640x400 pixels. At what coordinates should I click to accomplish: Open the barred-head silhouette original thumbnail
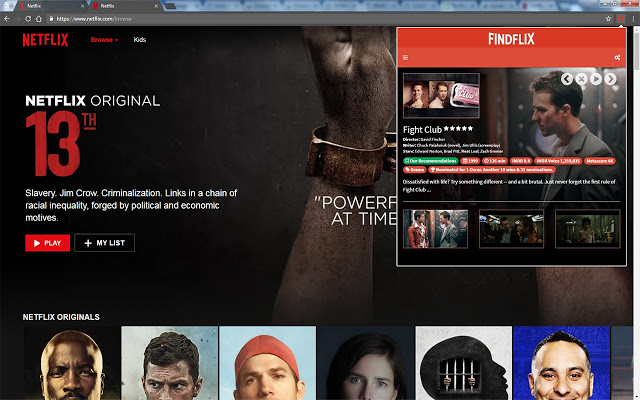coord(463,363)
